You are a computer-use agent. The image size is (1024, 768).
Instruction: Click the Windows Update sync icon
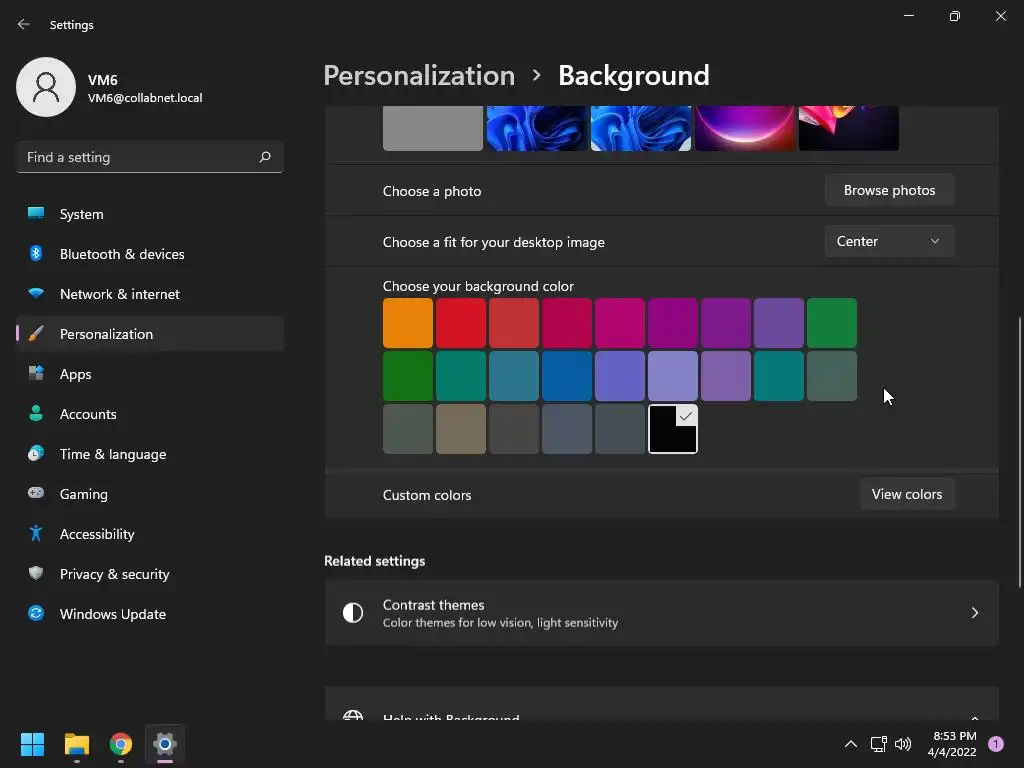click(x=36, y=613)
